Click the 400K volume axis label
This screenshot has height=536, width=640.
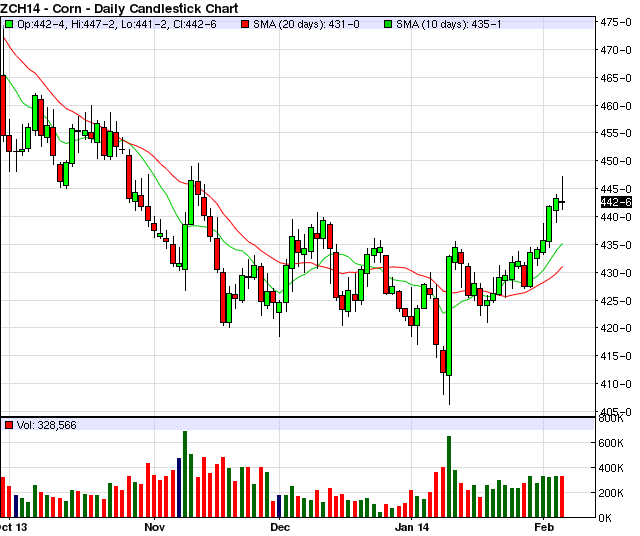611,468
